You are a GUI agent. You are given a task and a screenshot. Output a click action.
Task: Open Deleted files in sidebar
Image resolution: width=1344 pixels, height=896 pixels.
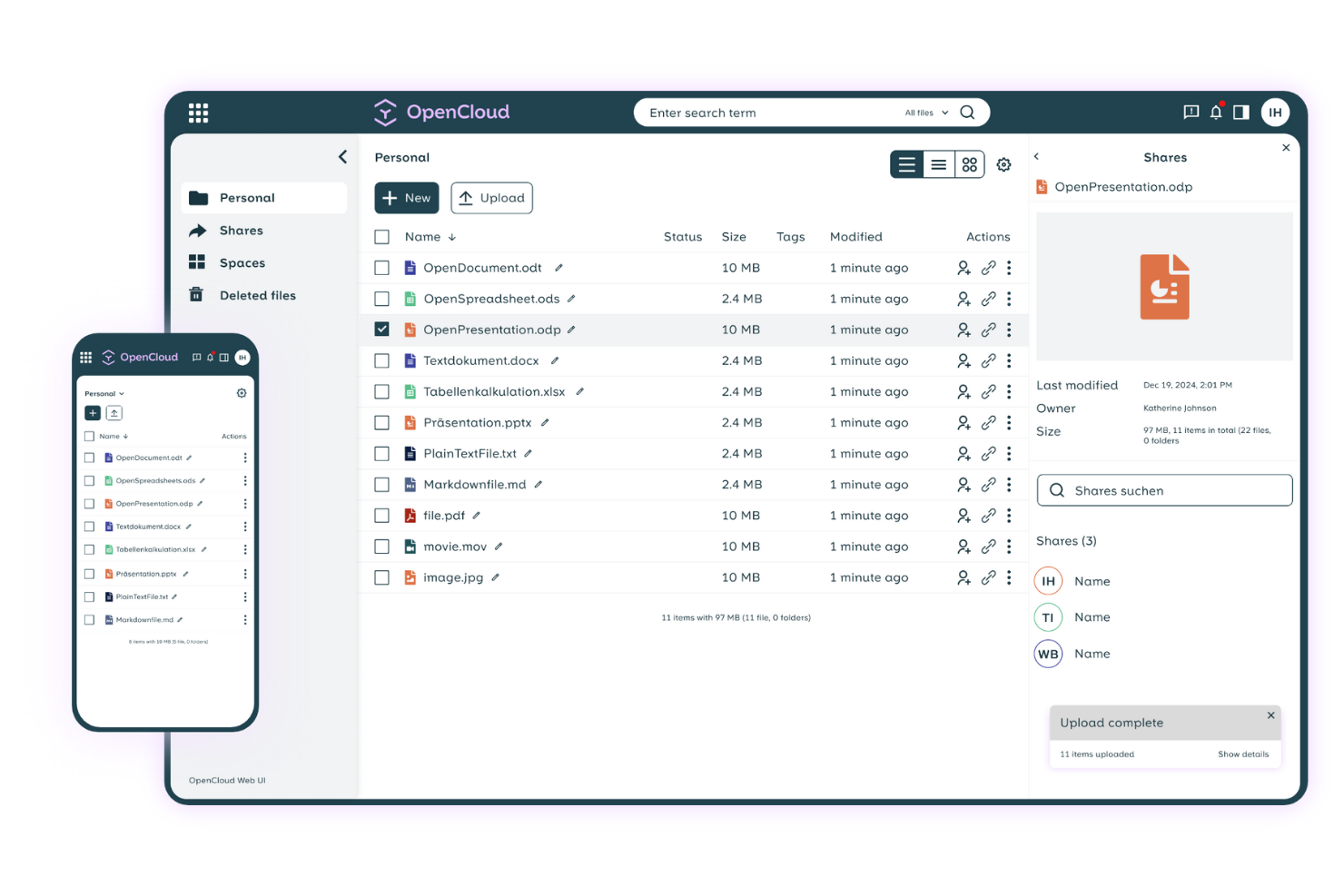[257, 295]
